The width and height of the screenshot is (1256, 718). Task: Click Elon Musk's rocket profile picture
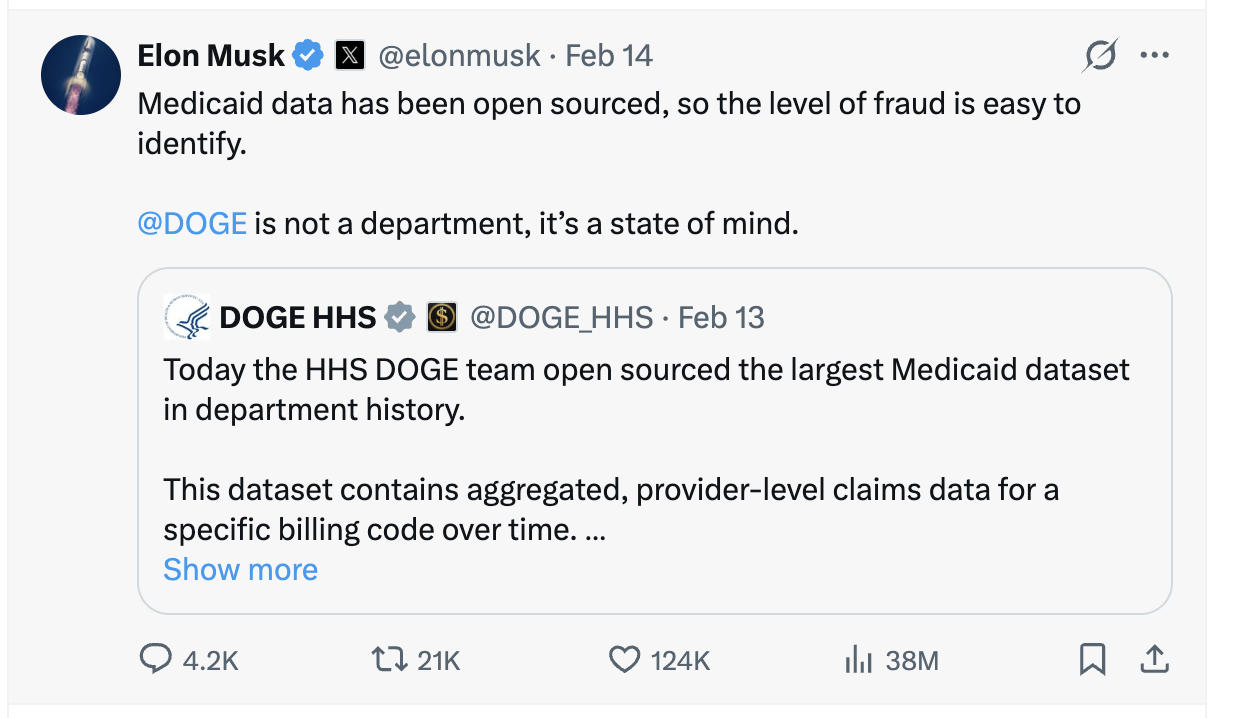(81, 75)
